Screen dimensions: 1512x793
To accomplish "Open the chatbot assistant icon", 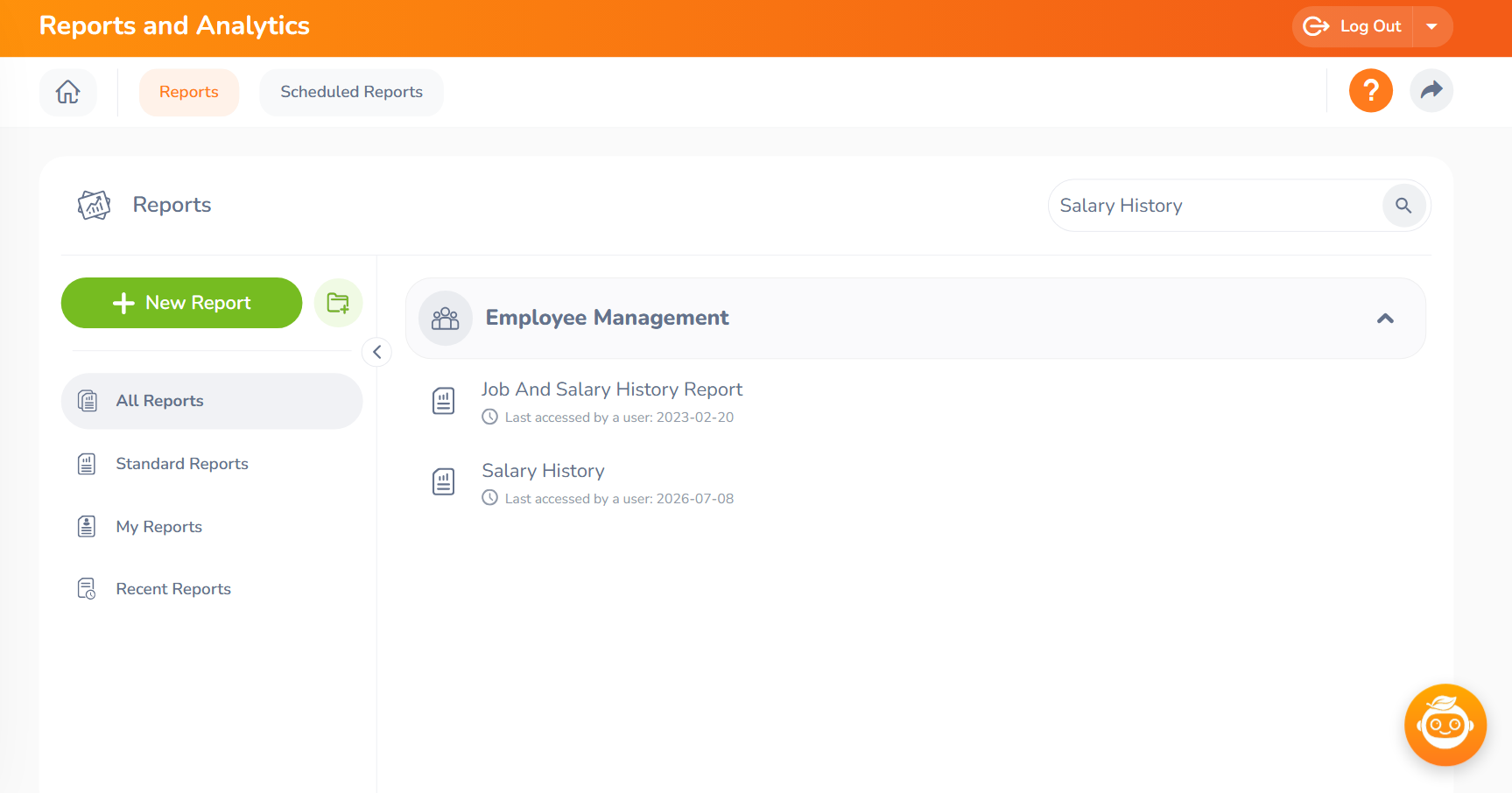I will pos(1445,725).
